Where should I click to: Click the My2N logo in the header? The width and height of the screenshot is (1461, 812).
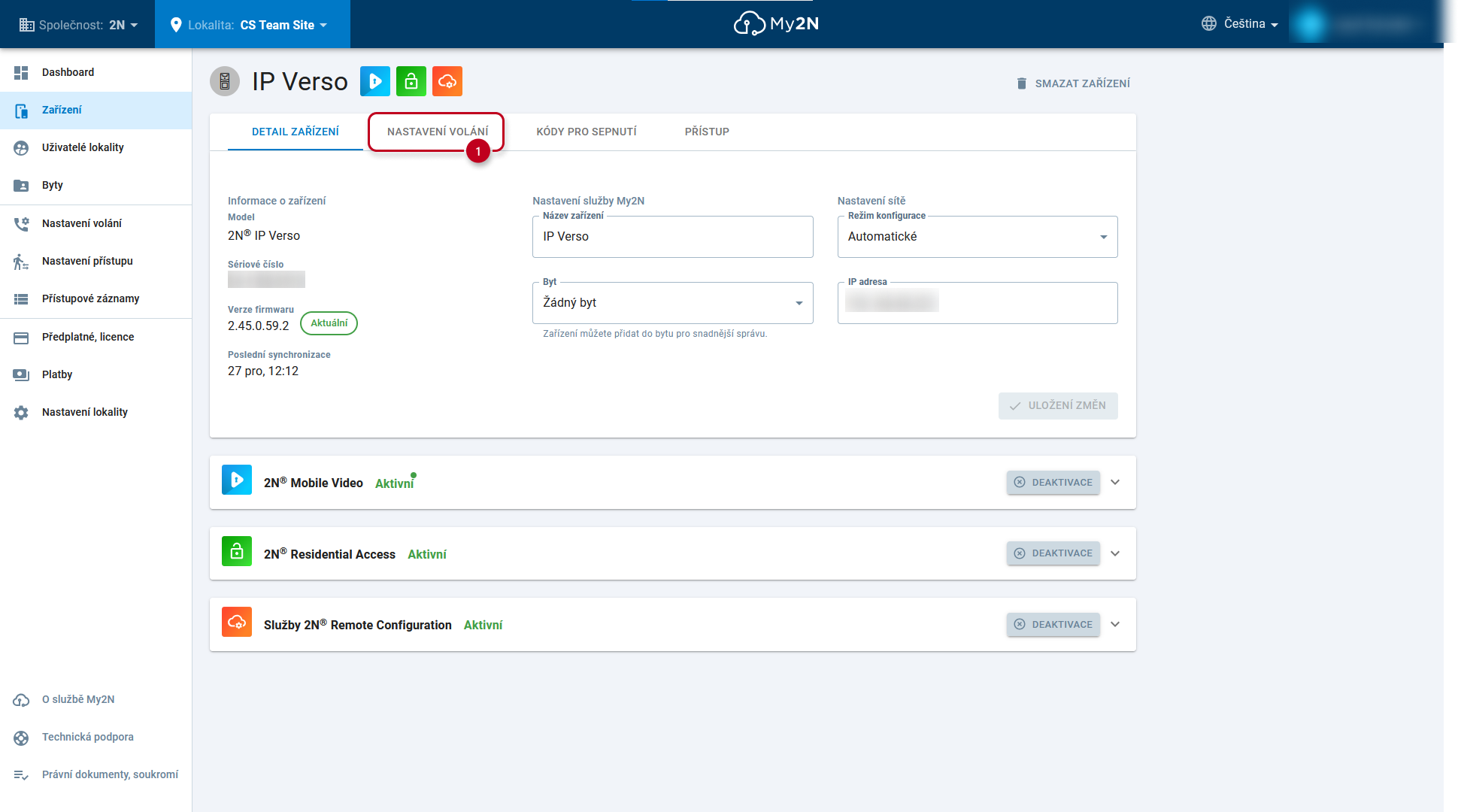[x=776, y=24]
